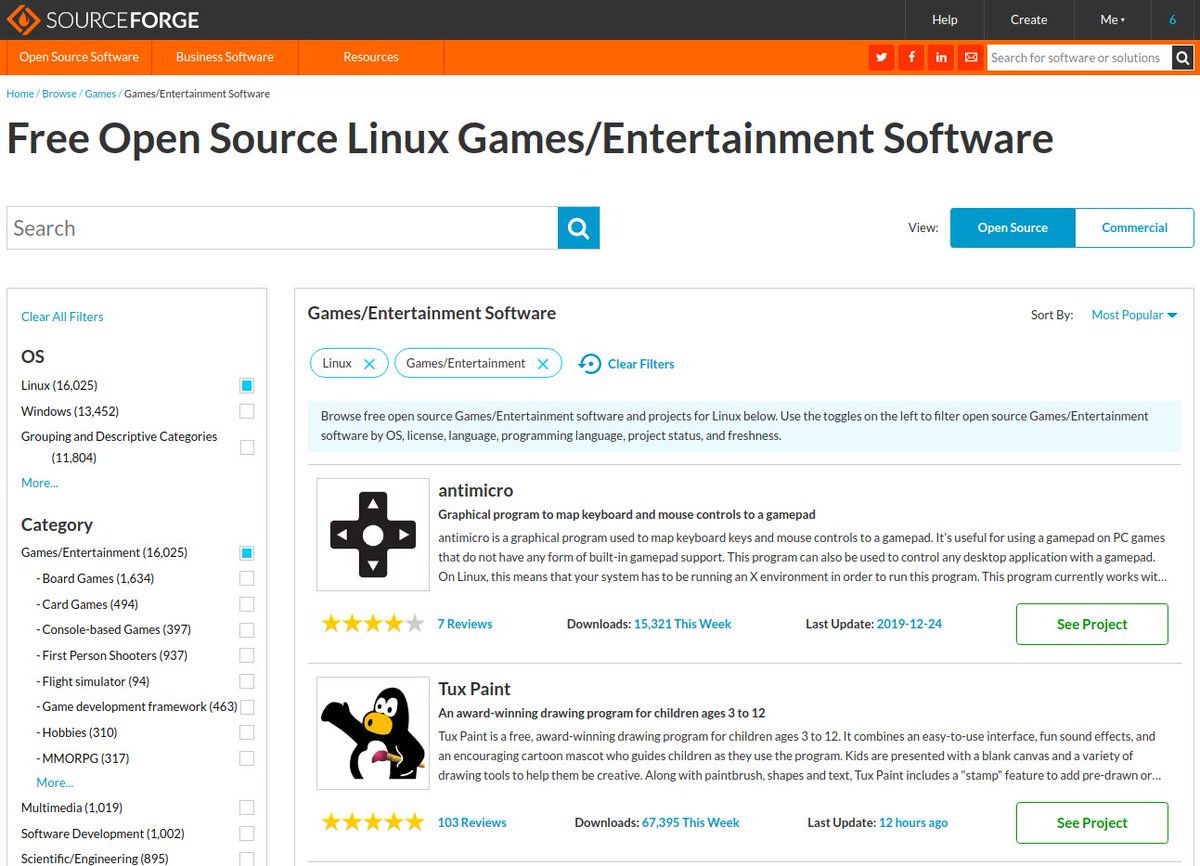Switch to Open Source view tab

pyautogui.click(x=1012, y=228)
